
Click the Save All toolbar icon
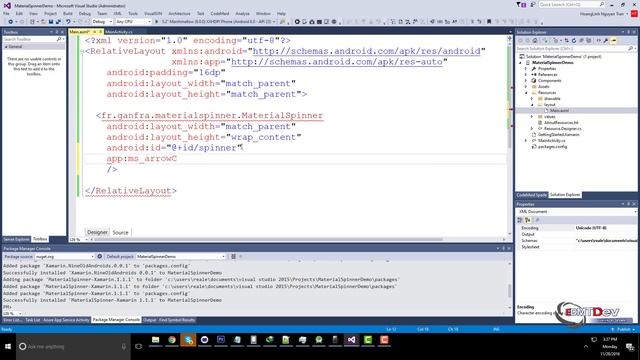pyautogui.click(x=58, y=22)
